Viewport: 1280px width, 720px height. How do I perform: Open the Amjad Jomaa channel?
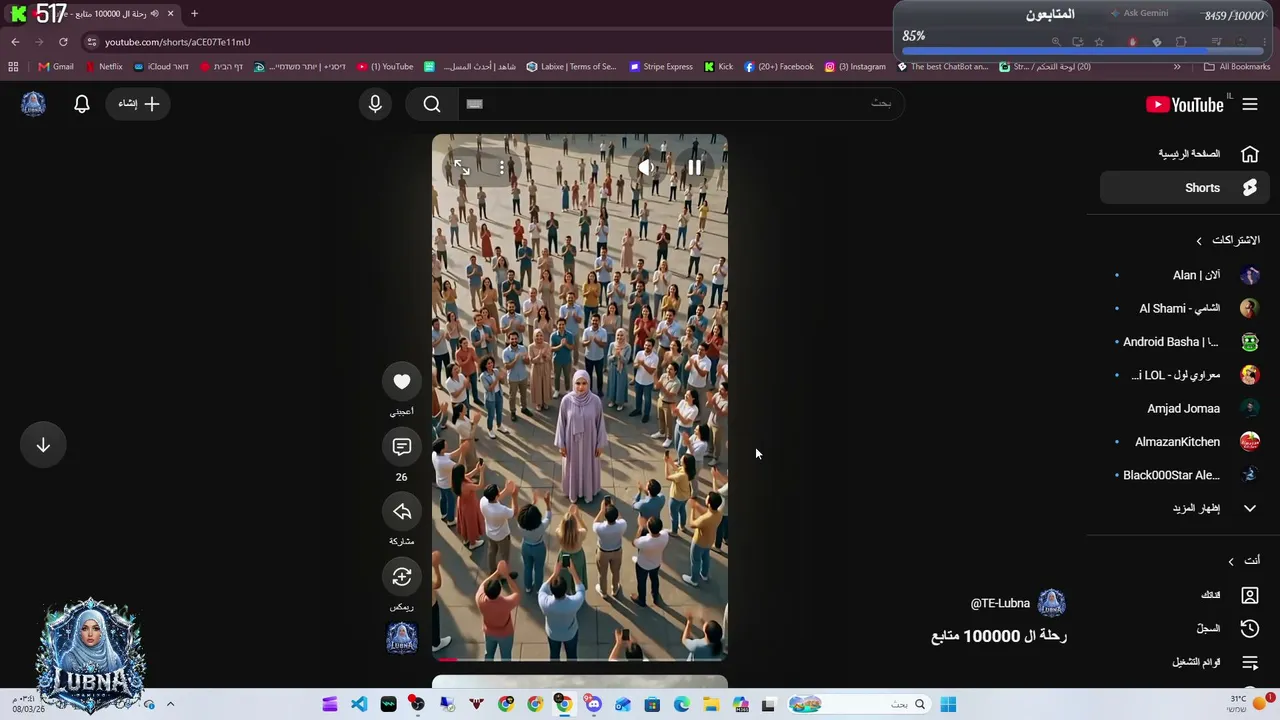(1185, 408)
